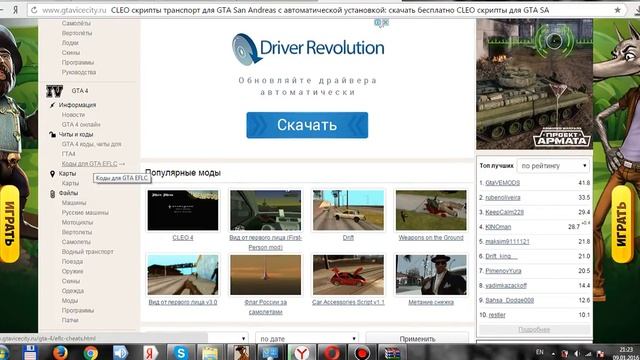Image resolution: width=640 pixels, height=360 pixels.
Task: Open 'Поезда' sidebar link
Action: pyautogui.click(x=72, y=262)
